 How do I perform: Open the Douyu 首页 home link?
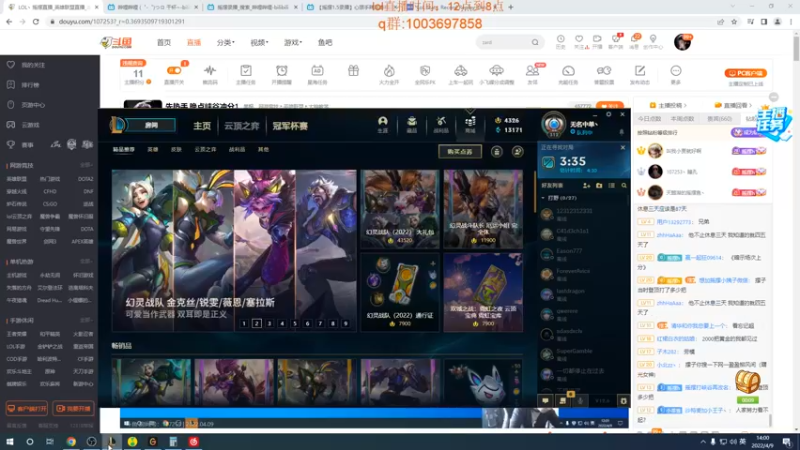pyautogui.click(x=164, y=42)
